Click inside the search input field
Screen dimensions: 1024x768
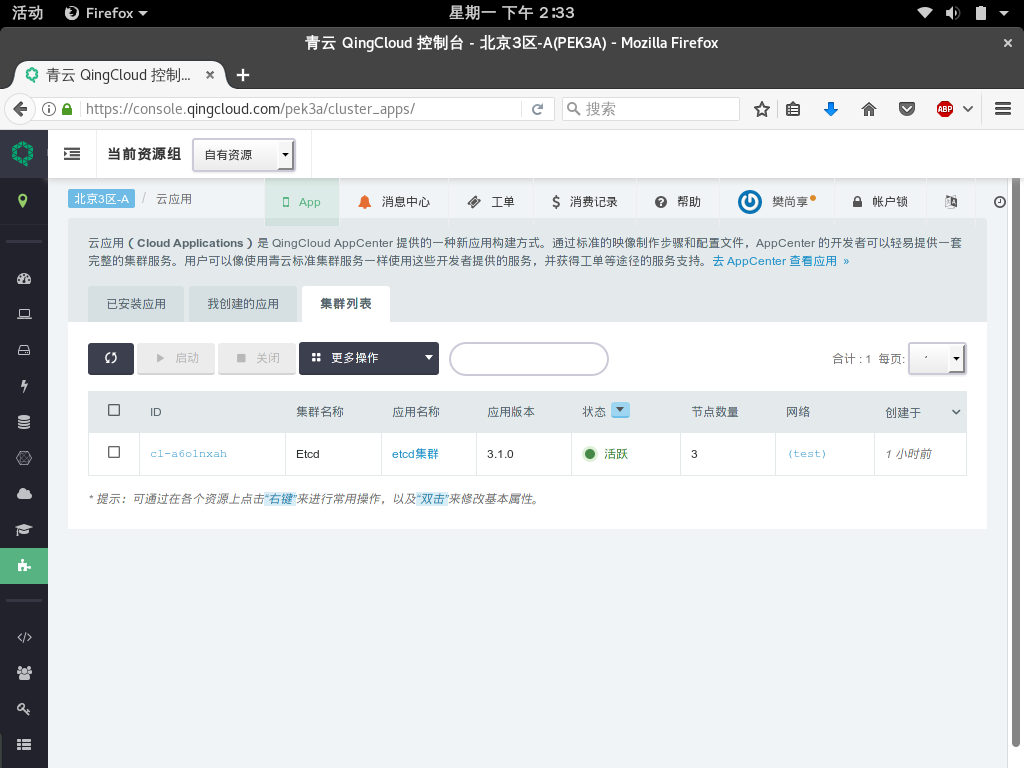click(528, 358)
